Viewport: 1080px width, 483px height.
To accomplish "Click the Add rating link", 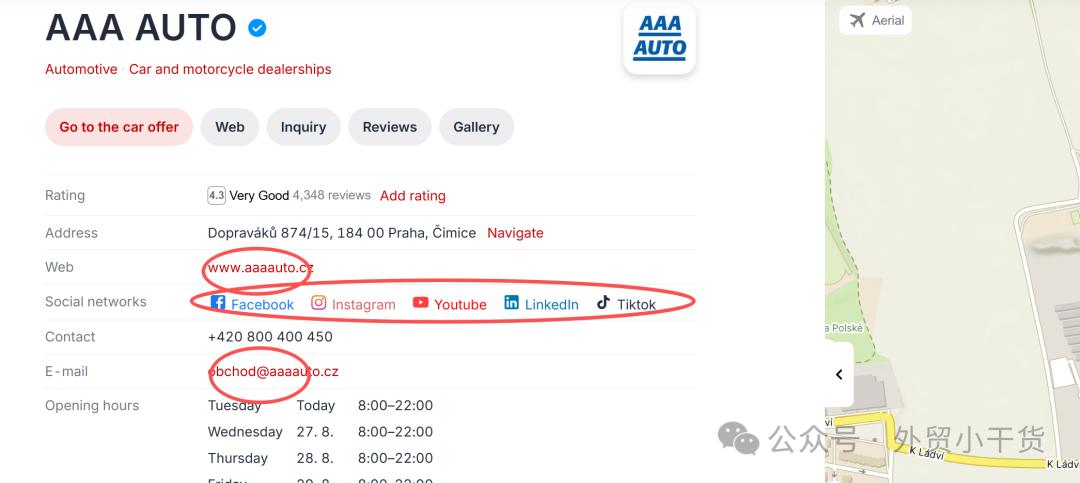I will pos(413,196).
